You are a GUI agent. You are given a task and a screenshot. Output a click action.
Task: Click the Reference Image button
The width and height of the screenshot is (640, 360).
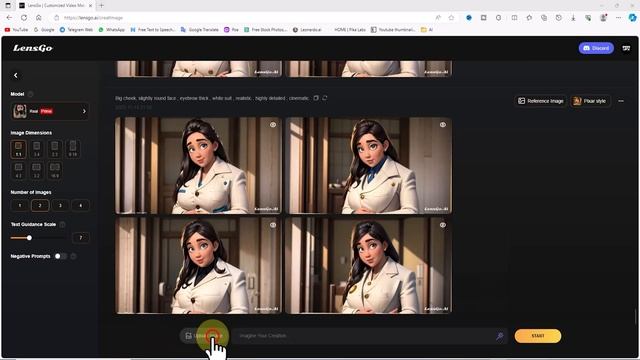pos(540,101)
